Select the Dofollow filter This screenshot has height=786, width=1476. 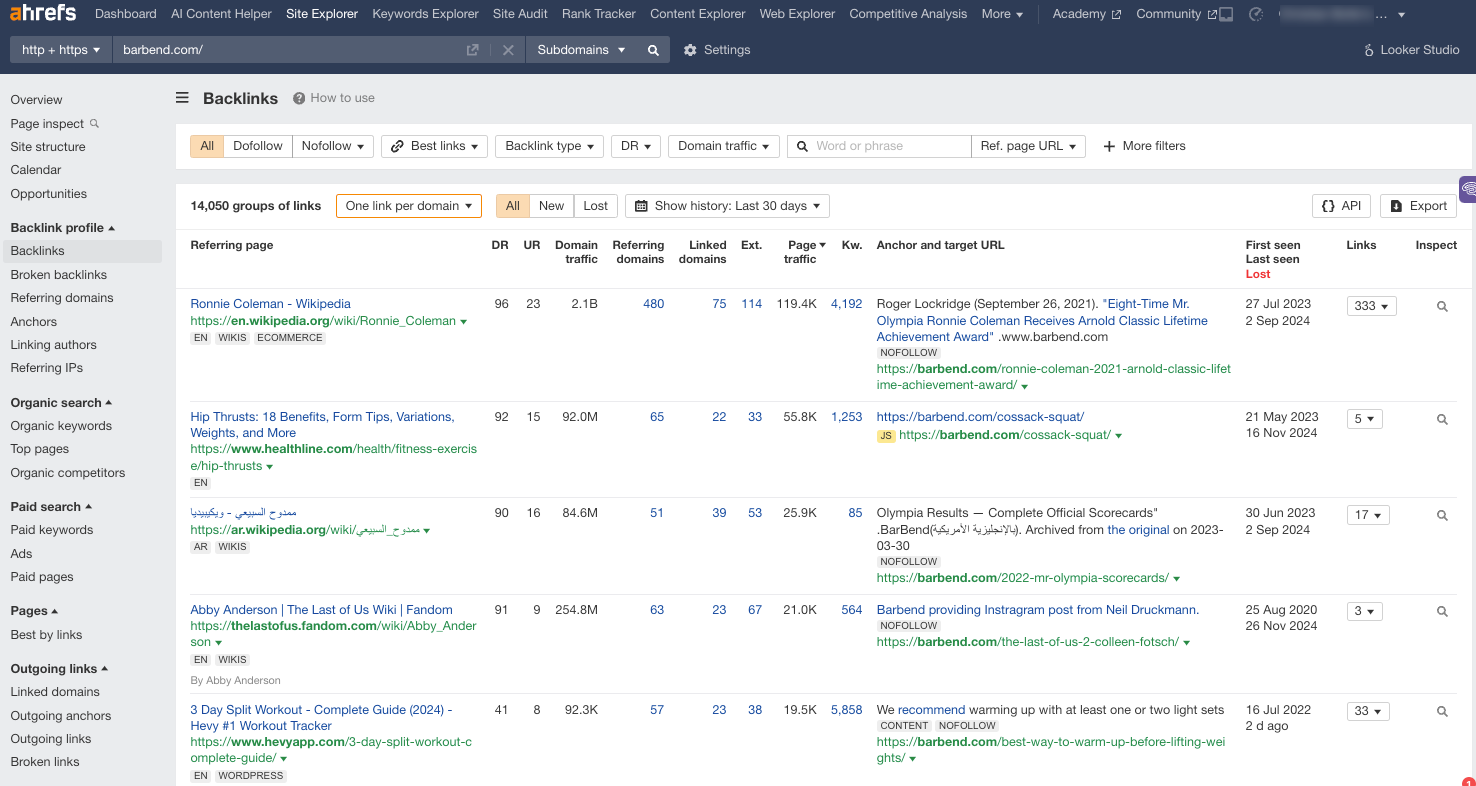coord(258,146)
